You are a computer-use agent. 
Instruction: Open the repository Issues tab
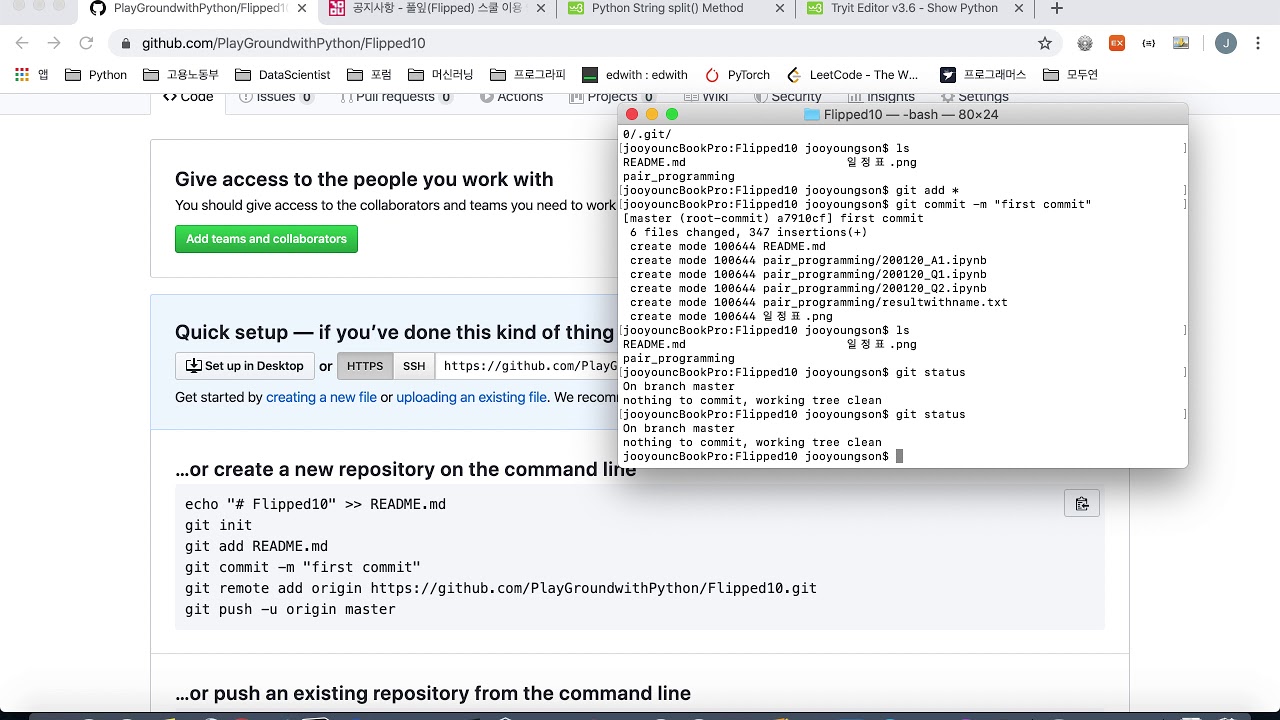[x=276, y=97]
